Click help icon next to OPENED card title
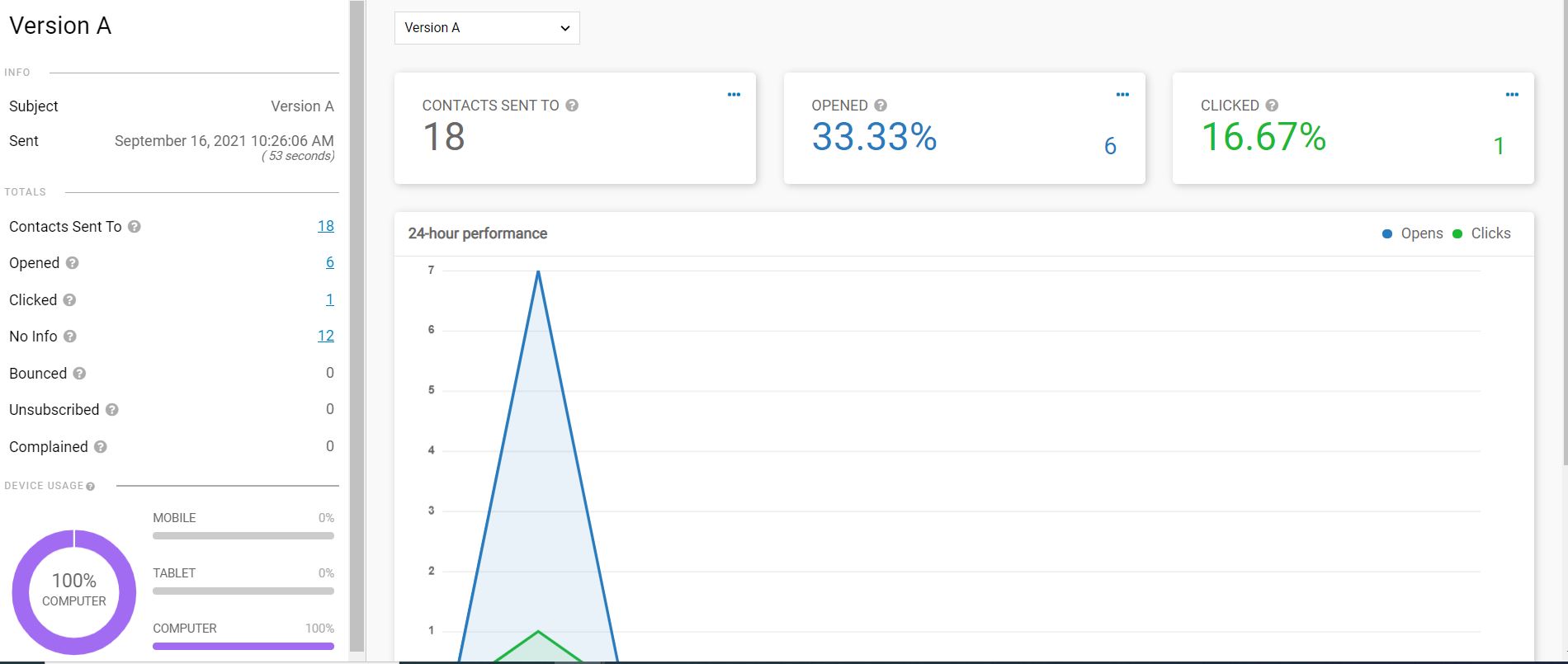 click(x=881, y=106)
